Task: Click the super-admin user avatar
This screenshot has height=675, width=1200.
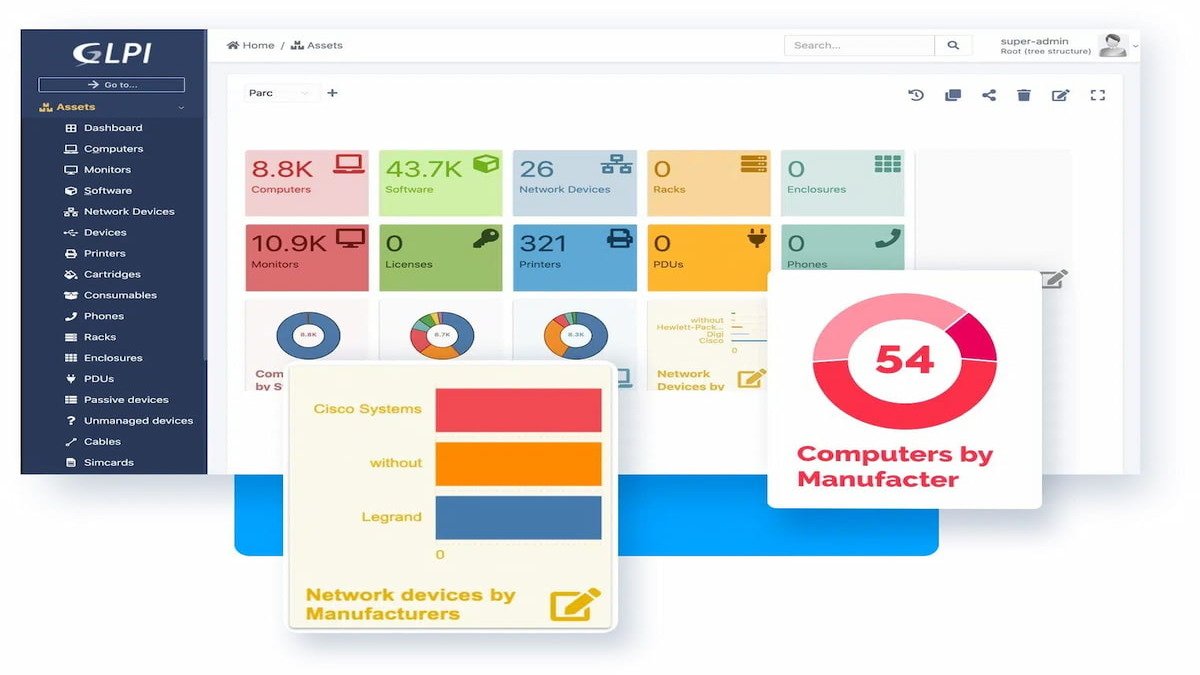Action: pos(1112,45)
